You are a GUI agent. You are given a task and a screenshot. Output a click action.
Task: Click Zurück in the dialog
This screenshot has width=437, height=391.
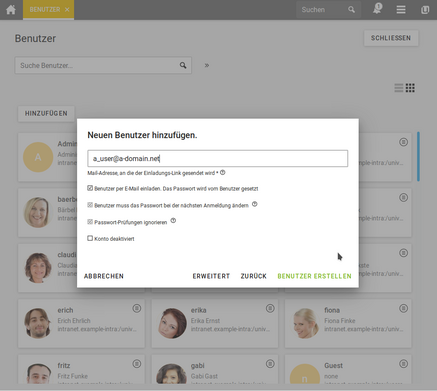pyautogui.click(x=254, y=276)
